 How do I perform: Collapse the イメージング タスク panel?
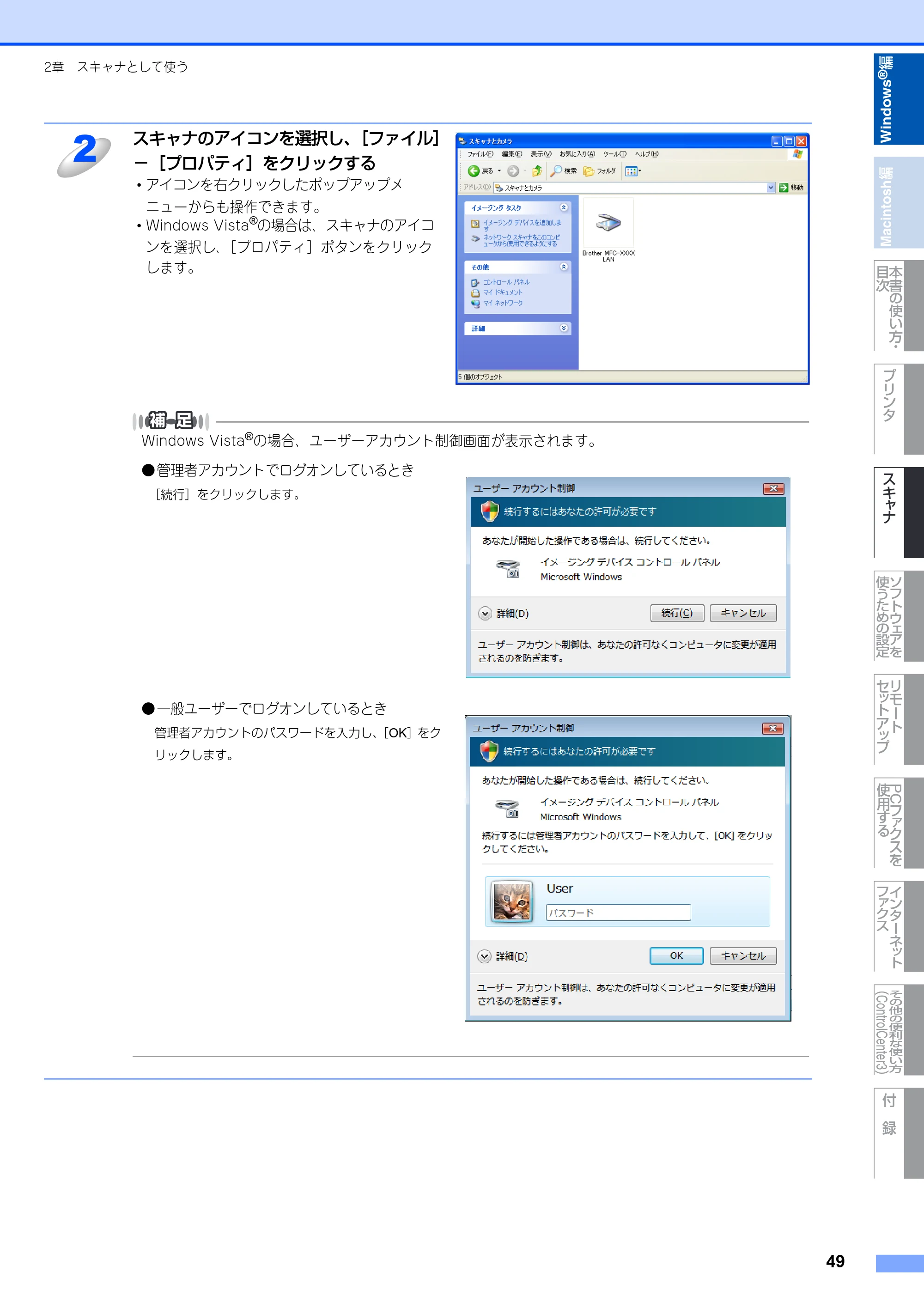click(563, 207)
